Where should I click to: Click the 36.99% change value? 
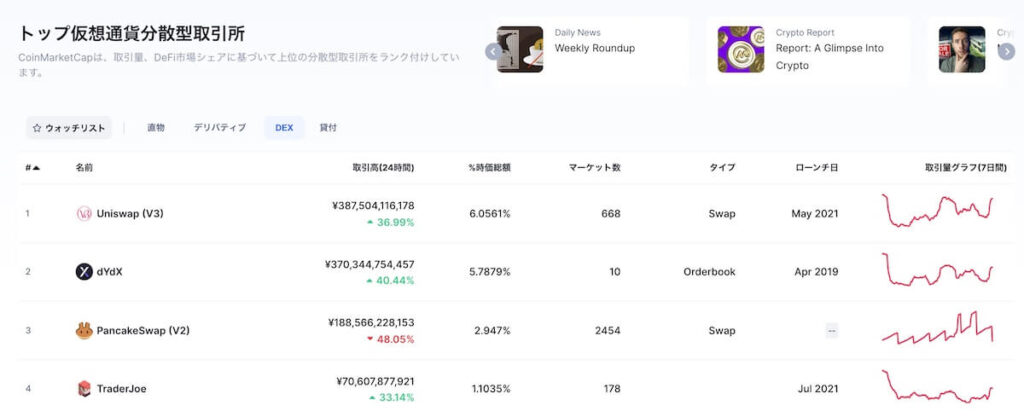tap(396, 223)
